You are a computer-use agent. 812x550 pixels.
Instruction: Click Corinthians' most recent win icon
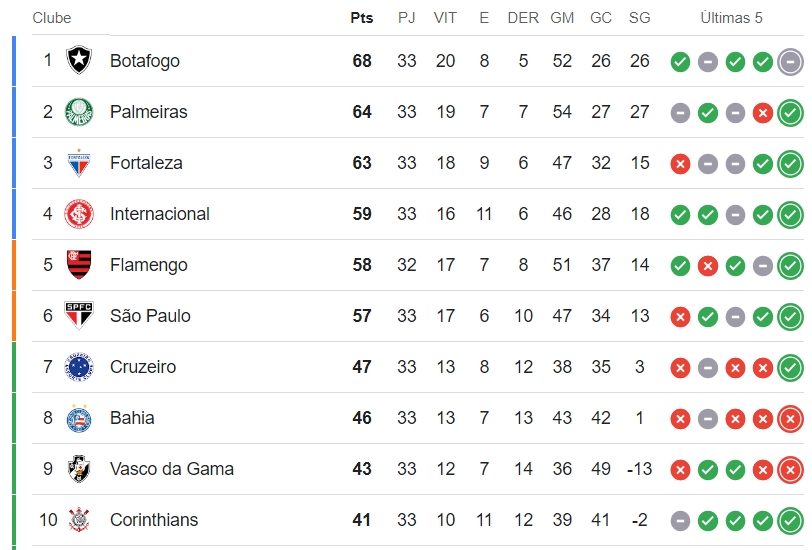pyautogui.click(x=790, y=521)
